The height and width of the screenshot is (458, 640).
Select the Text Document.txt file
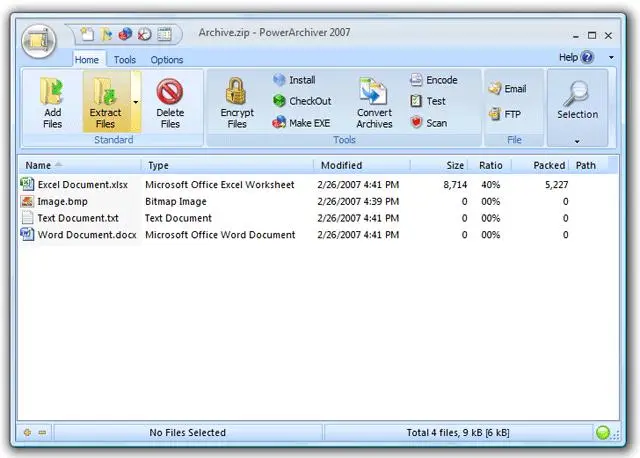coord(78,218)
